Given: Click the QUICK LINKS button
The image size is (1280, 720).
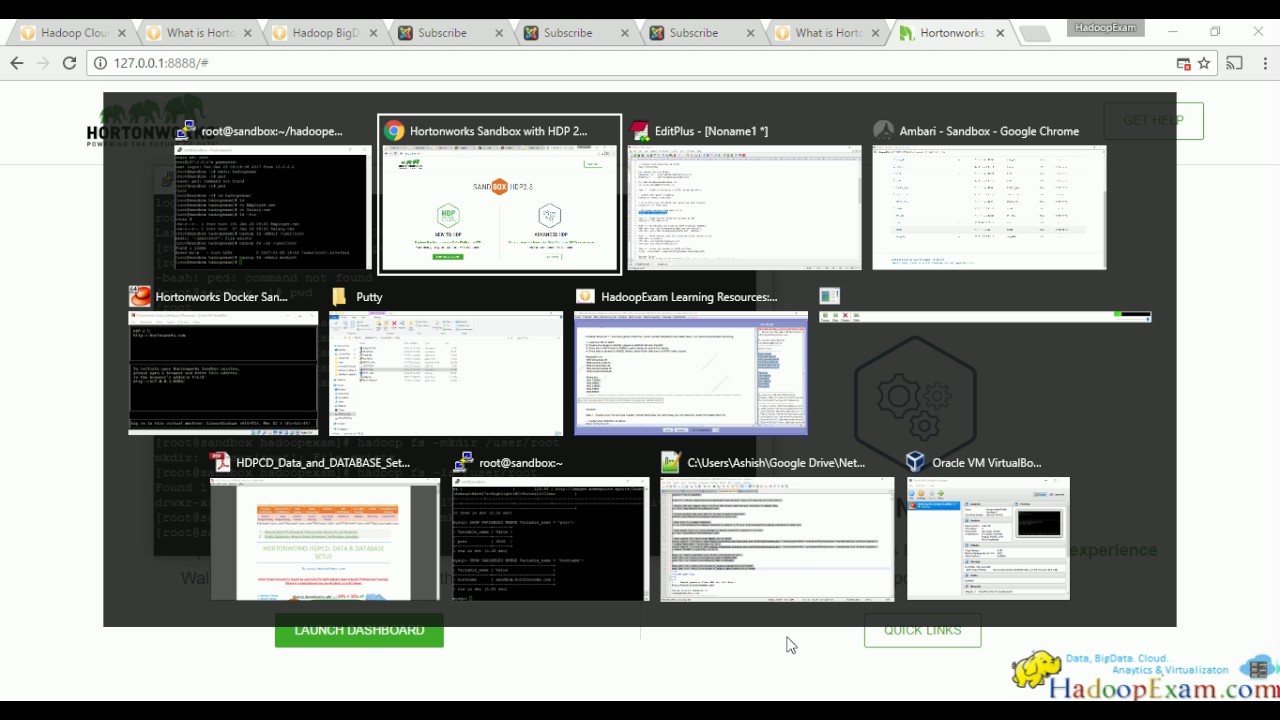Looking at the screenshot, I should 922,630.
